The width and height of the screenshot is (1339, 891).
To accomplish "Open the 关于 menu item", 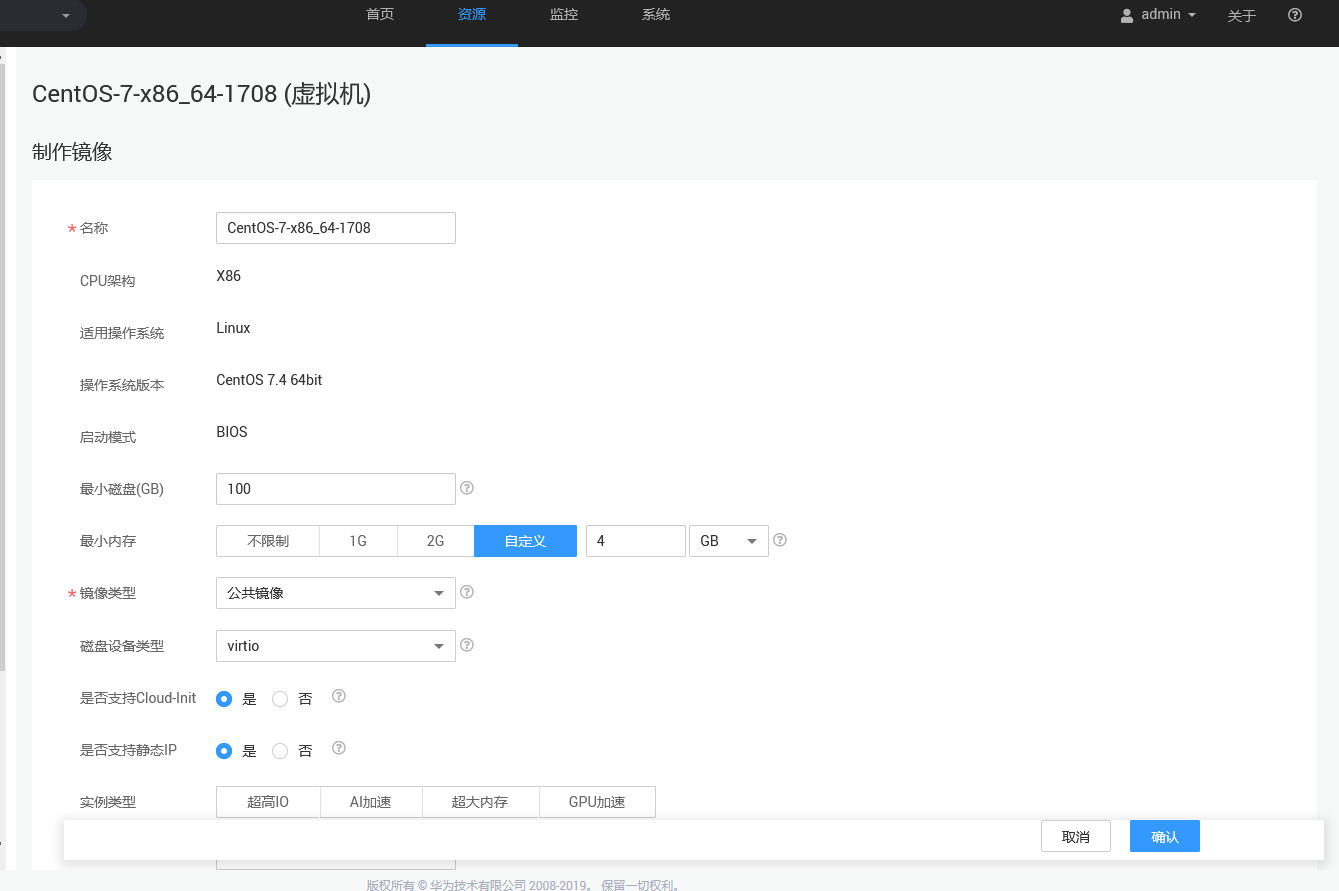I will (x=1242, y=16).
